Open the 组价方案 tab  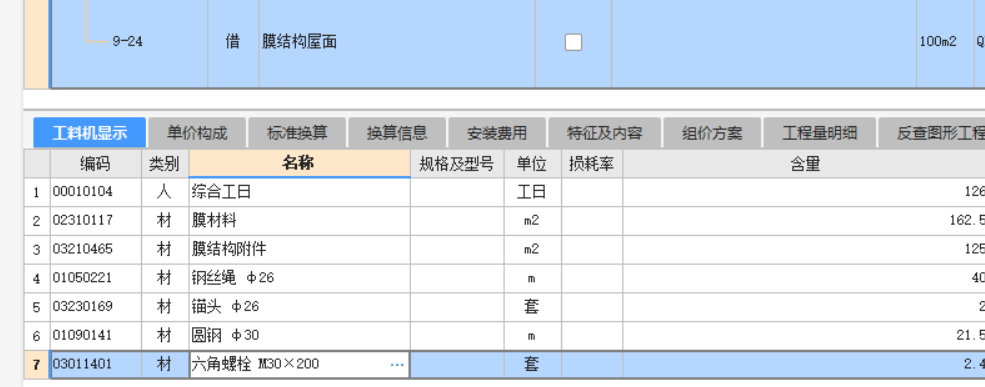tap(712, 133)
